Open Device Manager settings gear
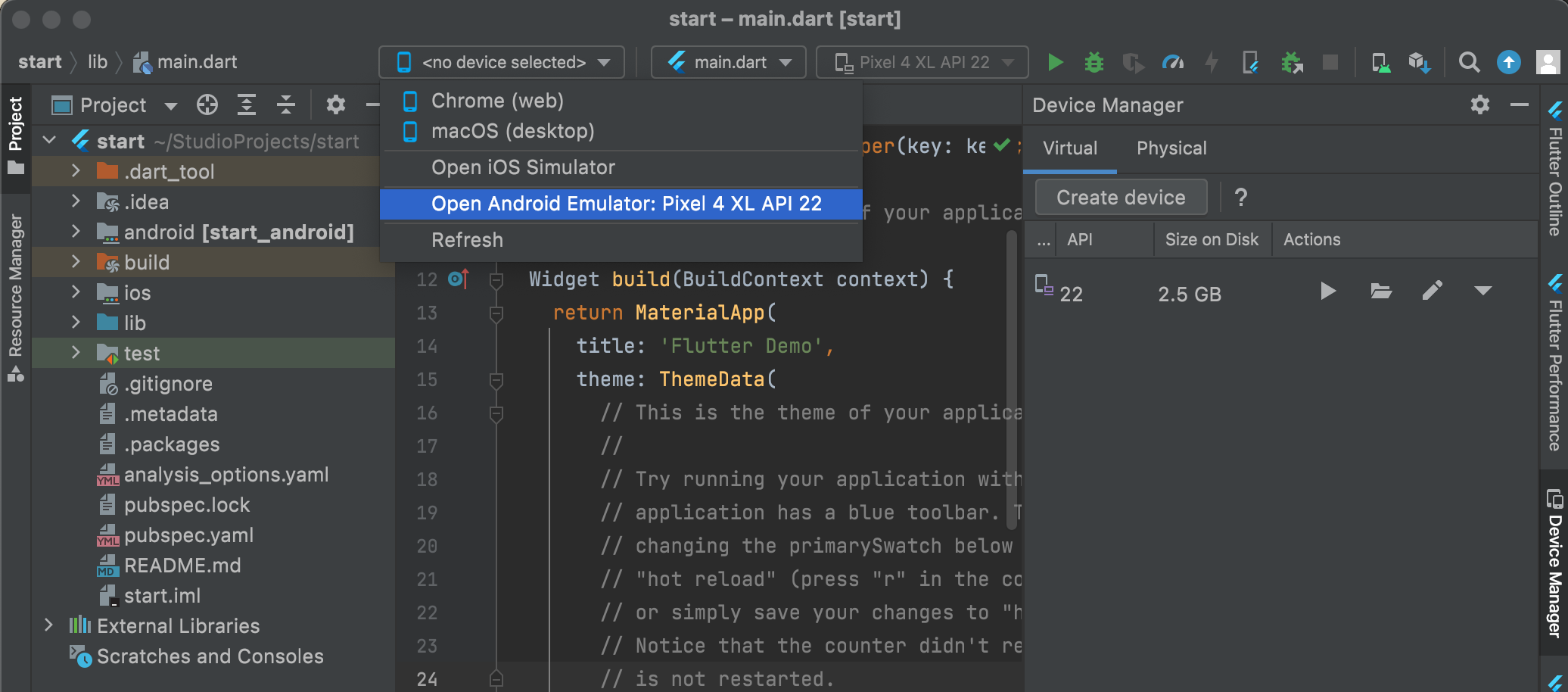Viewport: 1568px width, 692px height. [x=1480, y=104]
